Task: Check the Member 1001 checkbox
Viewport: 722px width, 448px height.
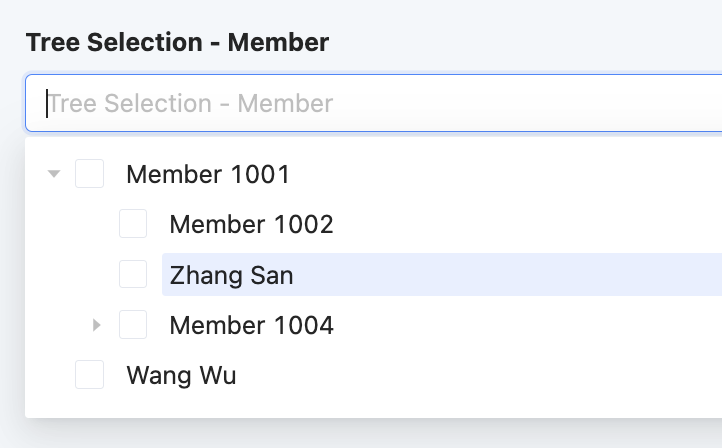Action: pos(90,175)
